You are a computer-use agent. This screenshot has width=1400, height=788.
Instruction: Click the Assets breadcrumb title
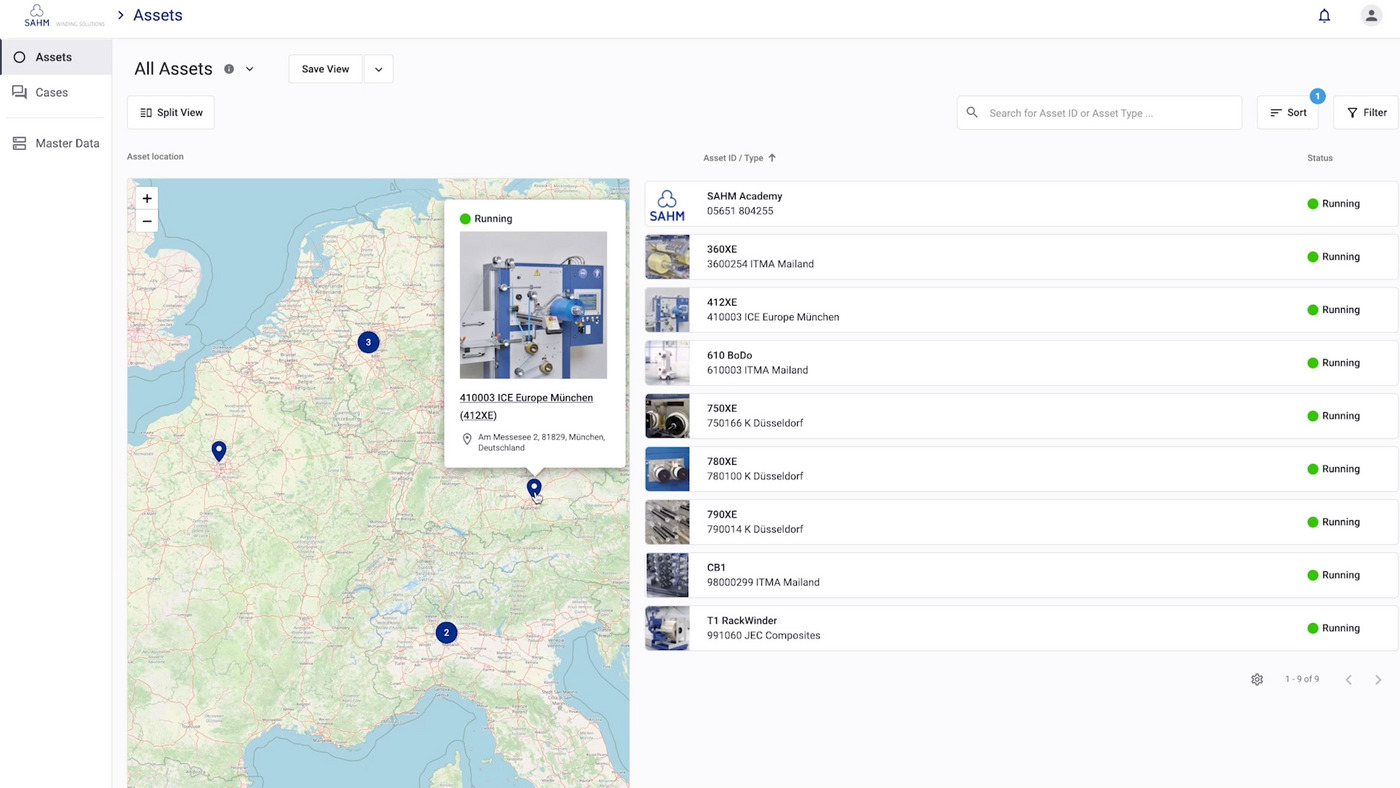[158, 16]
